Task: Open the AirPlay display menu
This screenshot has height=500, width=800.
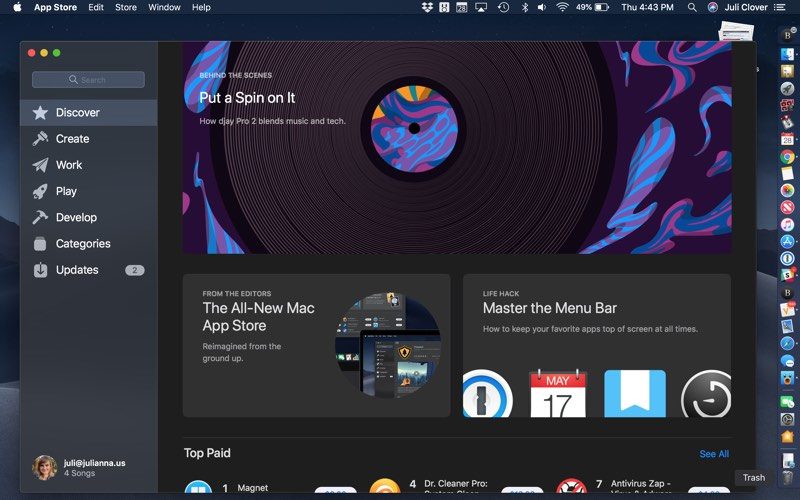Action: click(x=481, y=7)
